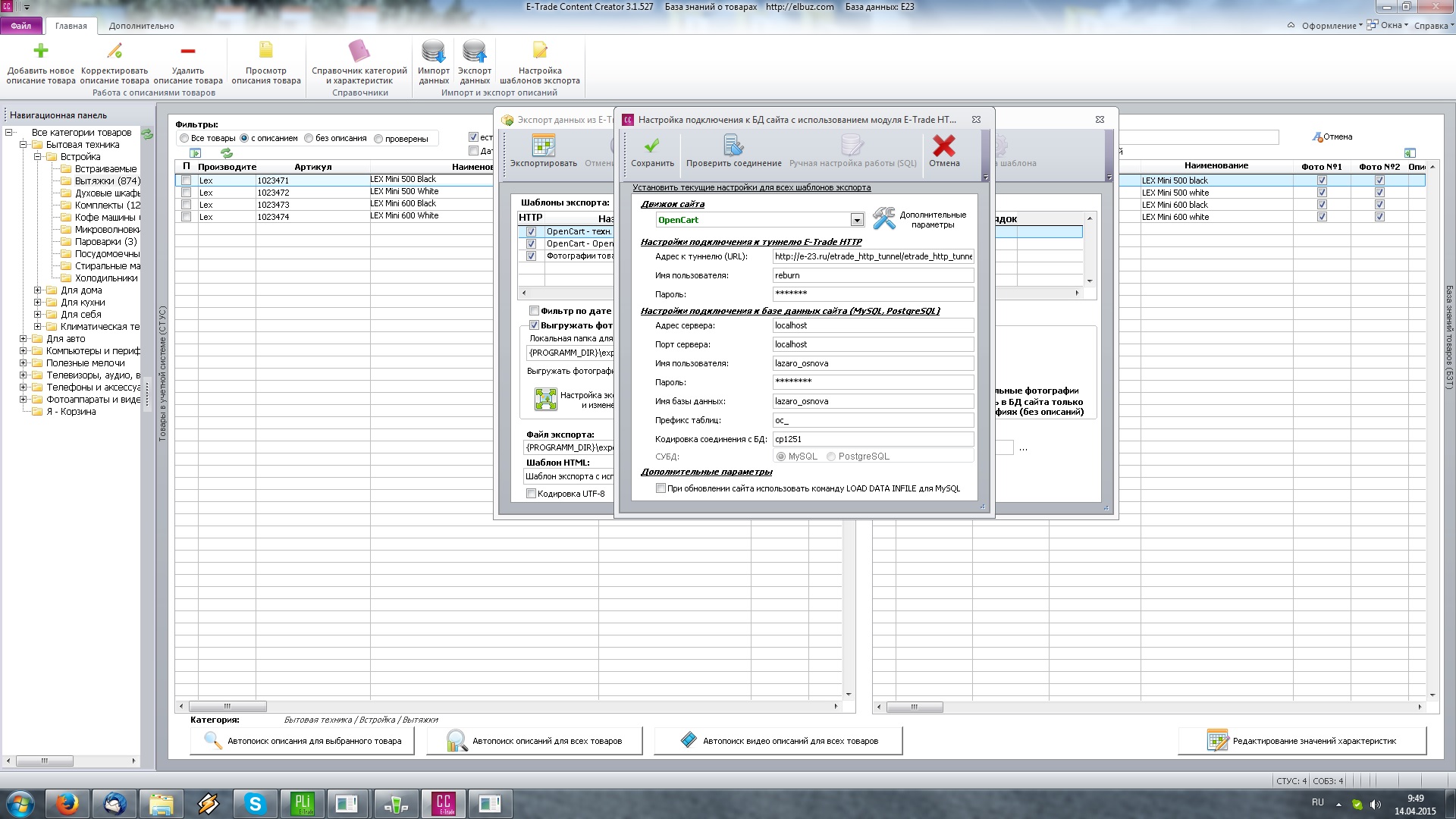Tick the checkbox for product 1023474 row
The height and width of the screenshot is (819, 1456).
[x=186, y=217]
